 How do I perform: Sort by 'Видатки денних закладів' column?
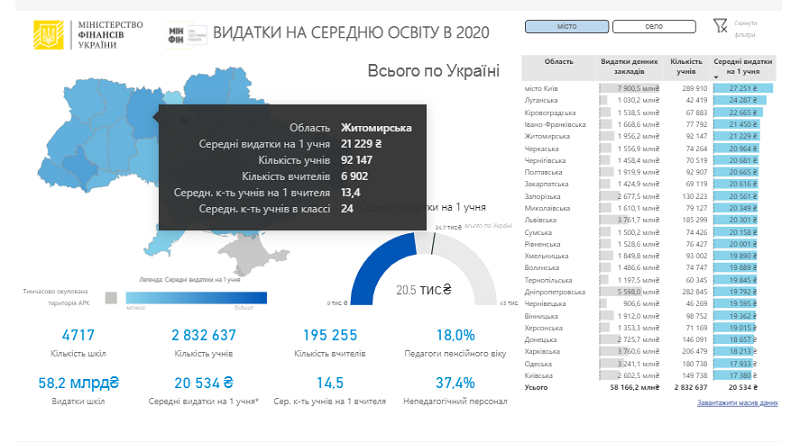629,67
